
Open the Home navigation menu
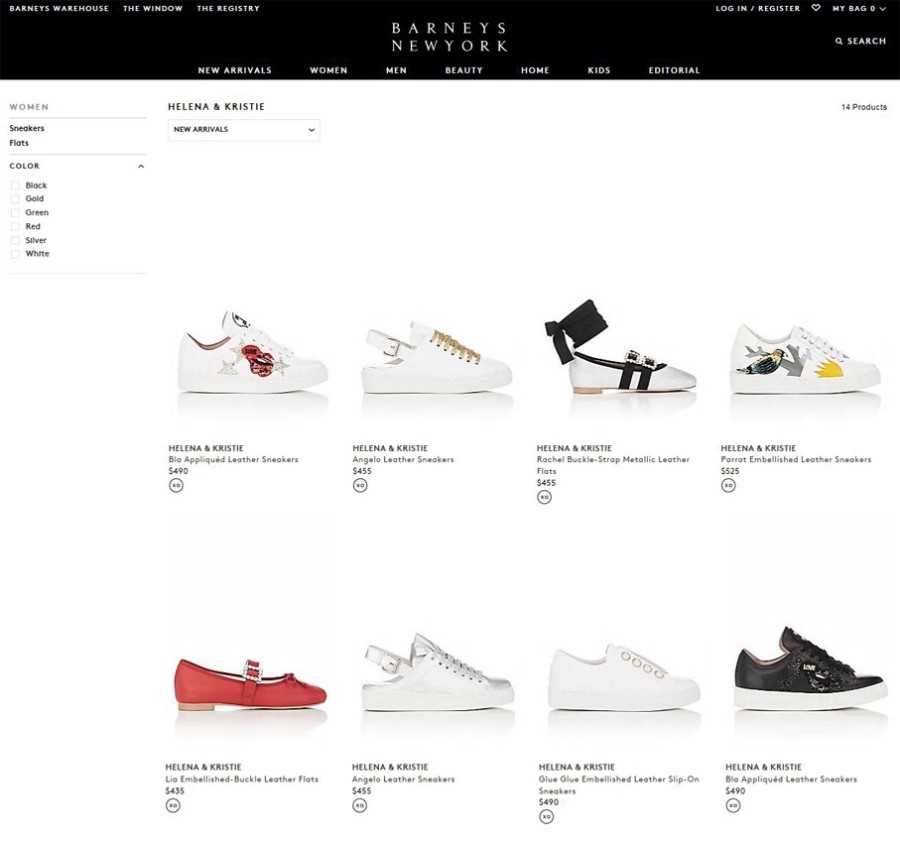(535, 70)
